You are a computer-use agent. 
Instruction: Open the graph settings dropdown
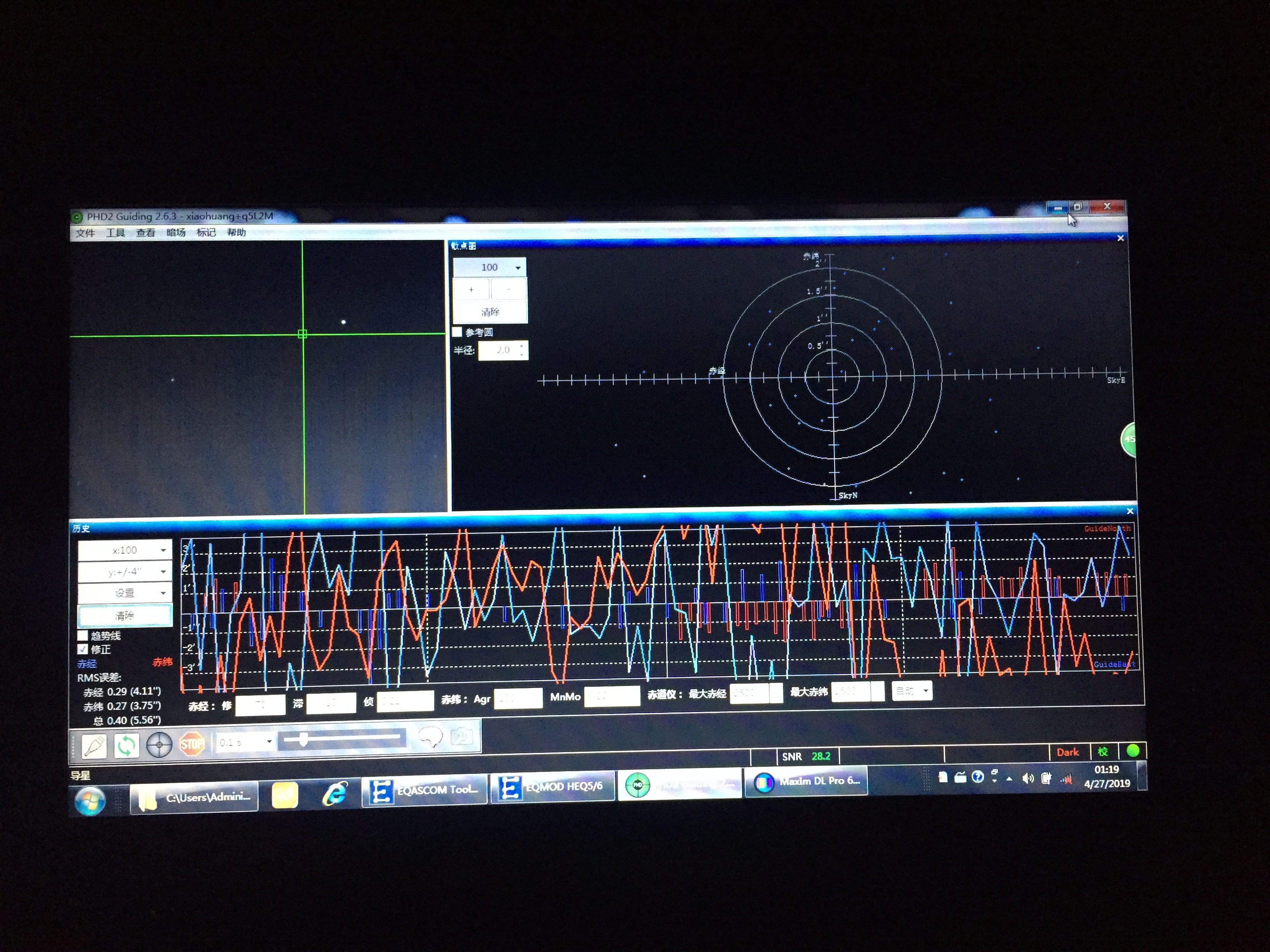125,593
